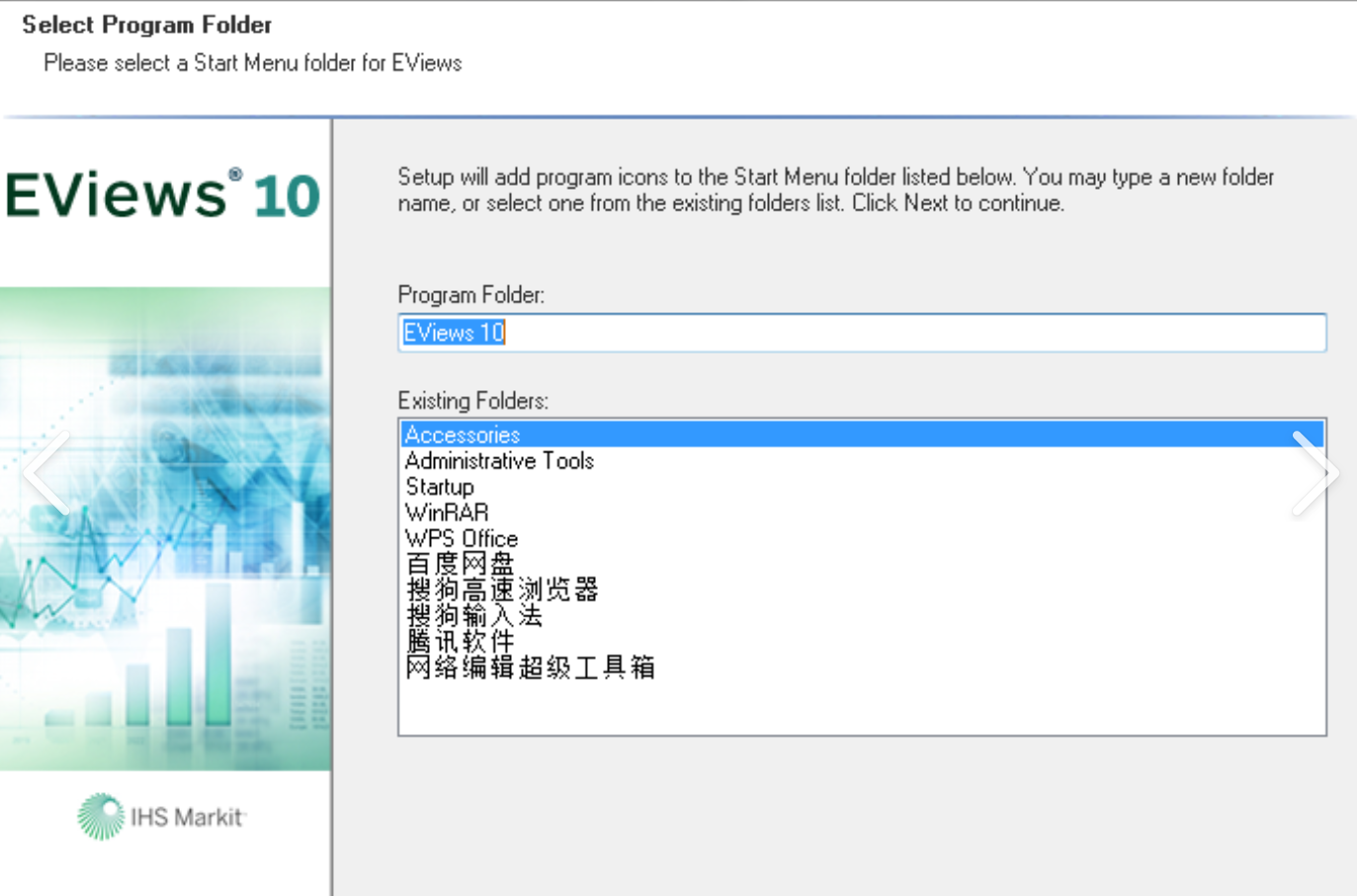Click the Program Folder input field
Image resolution: width=1357 pixels, height=896 pixels.
coord(862,333)
